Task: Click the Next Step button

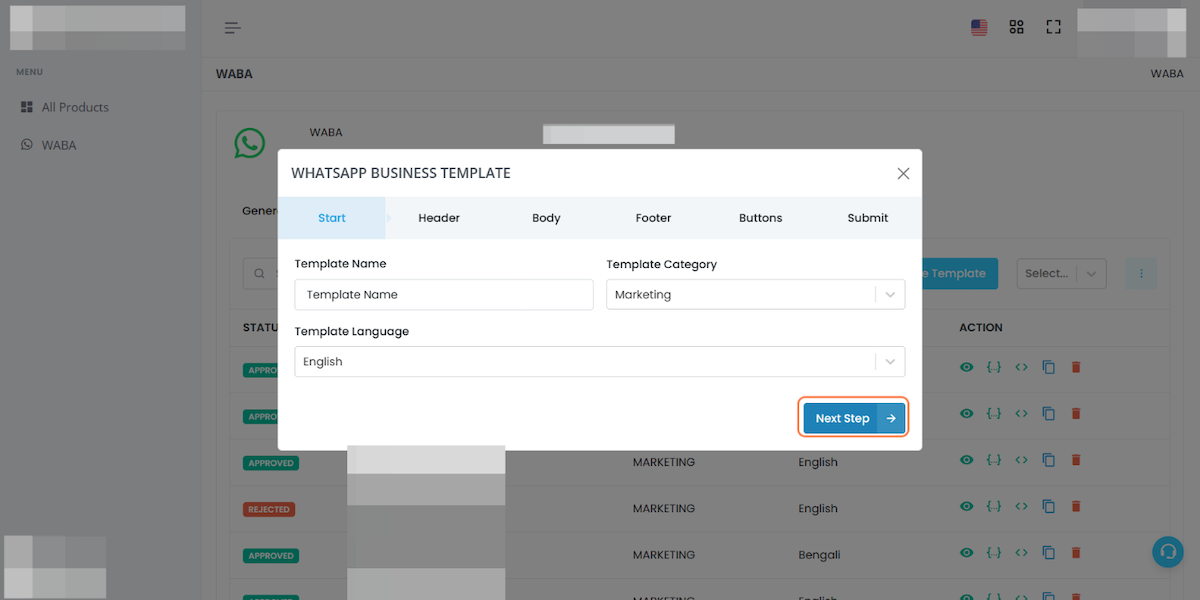Action: 853,418
